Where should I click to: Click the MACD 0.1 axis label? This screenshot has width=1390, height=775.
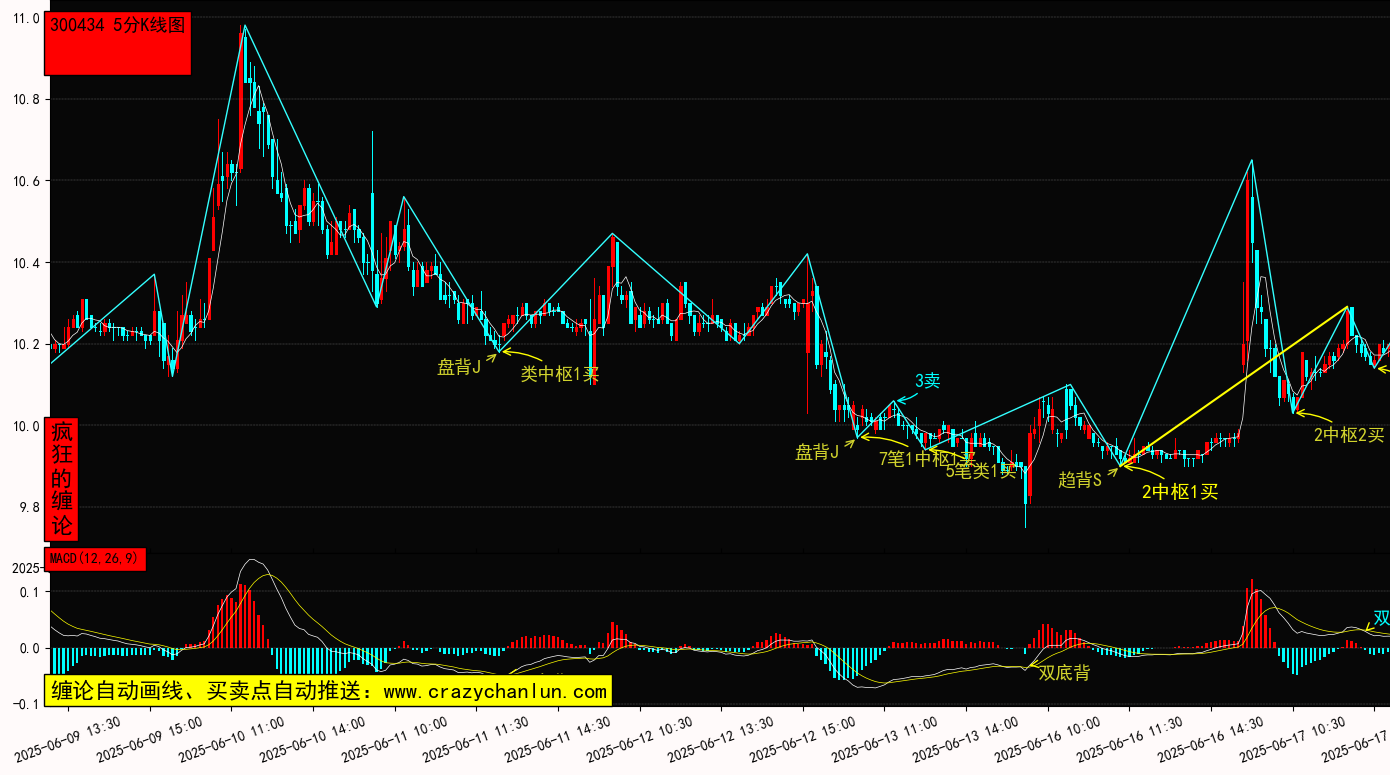29,592
